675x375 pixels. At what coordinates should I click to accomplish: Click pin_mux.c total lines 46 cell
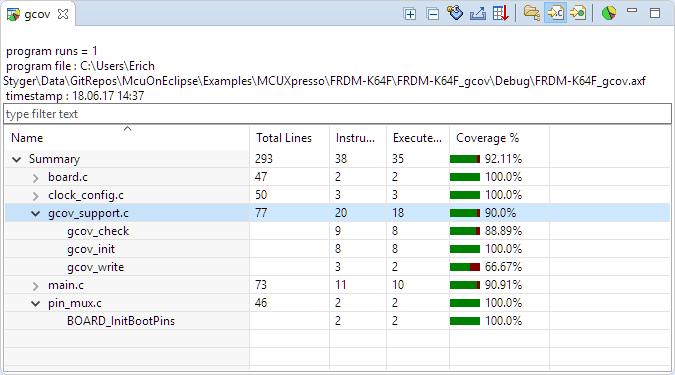(261, 303)
